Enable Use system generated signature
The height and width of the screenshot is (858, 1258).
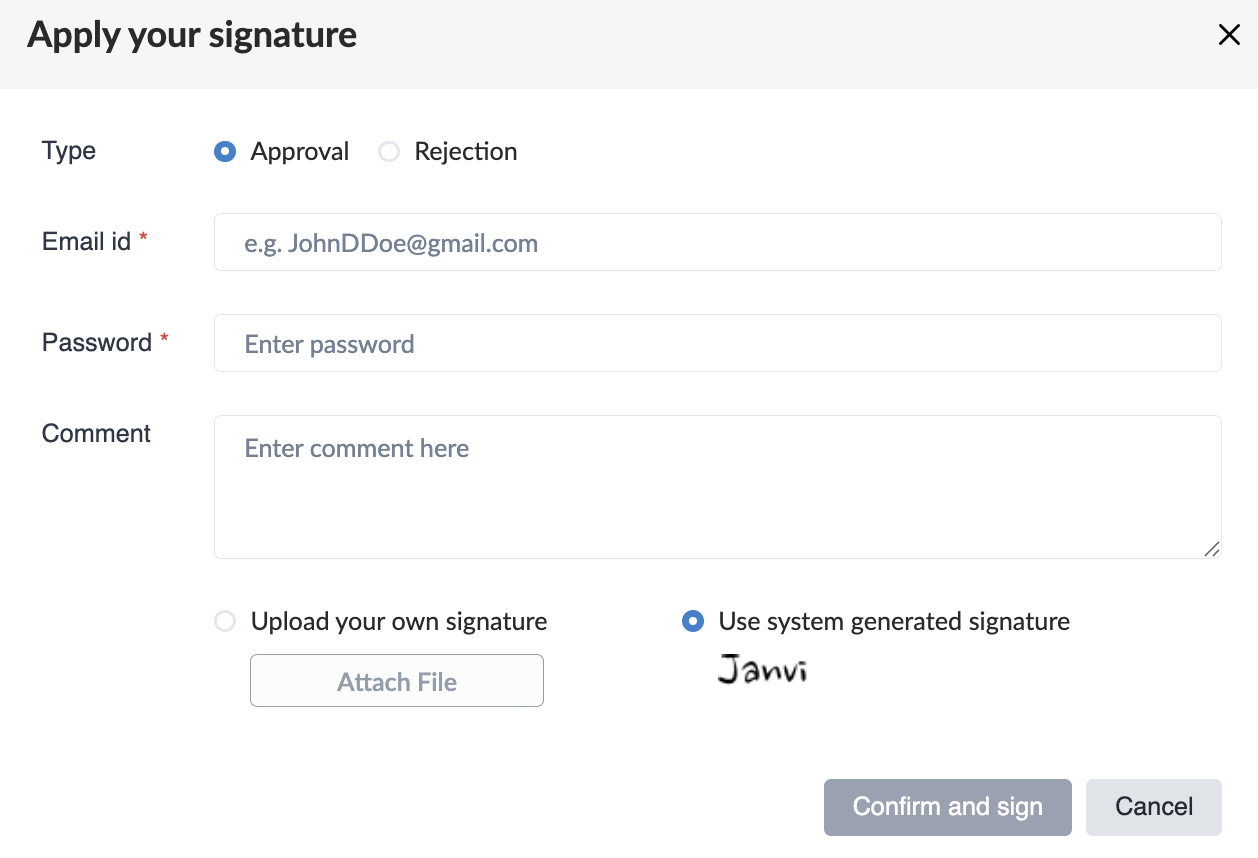click(x=692, y=622)
